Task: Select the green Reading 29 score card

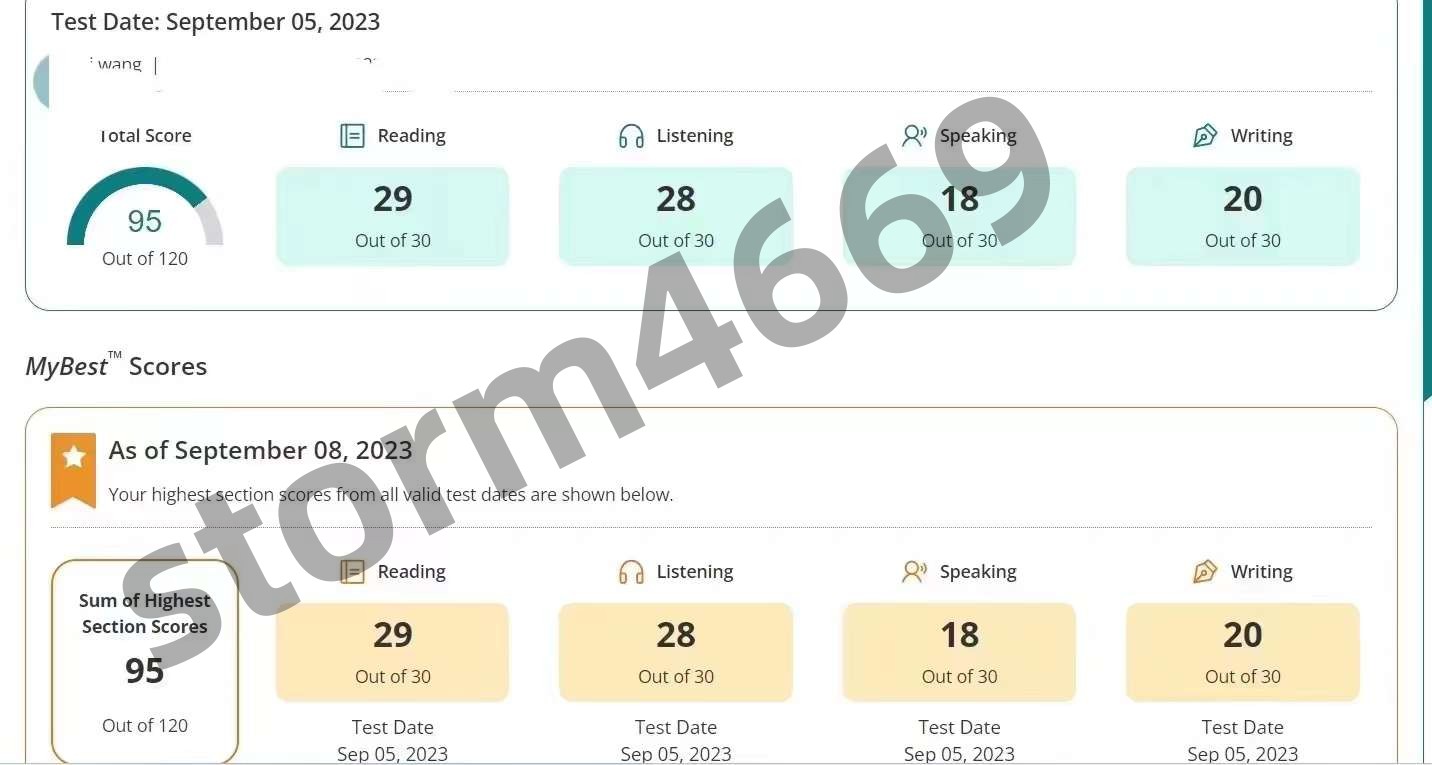Action: 392,216
